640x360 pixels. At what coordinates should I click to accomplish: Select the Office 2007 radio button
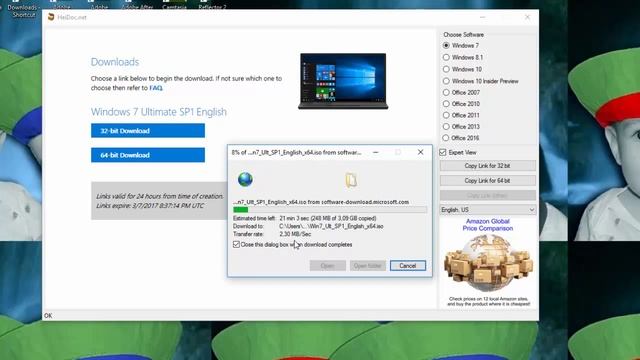446,92
